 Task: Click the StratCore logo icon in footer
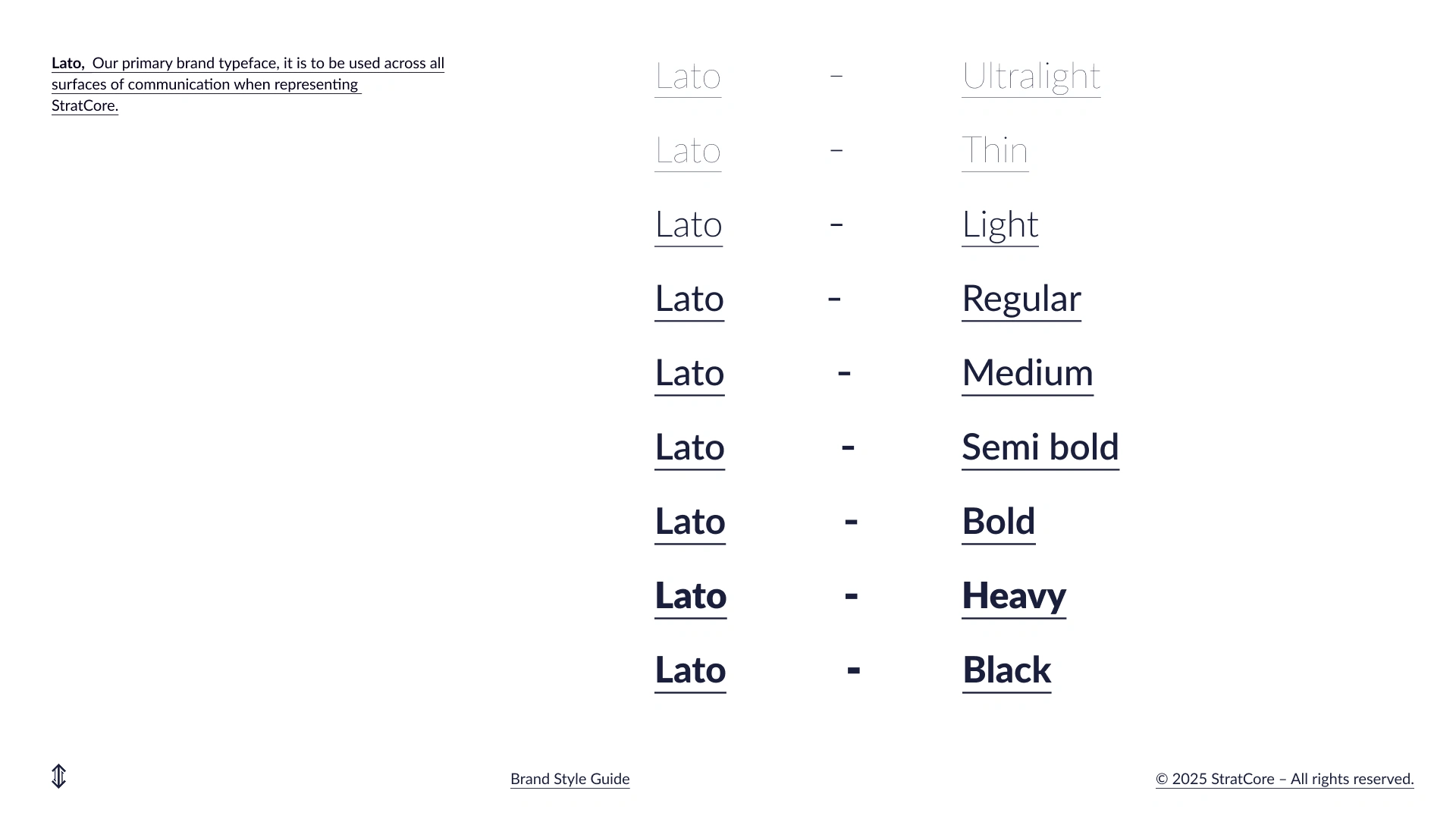tap(59, 777)
